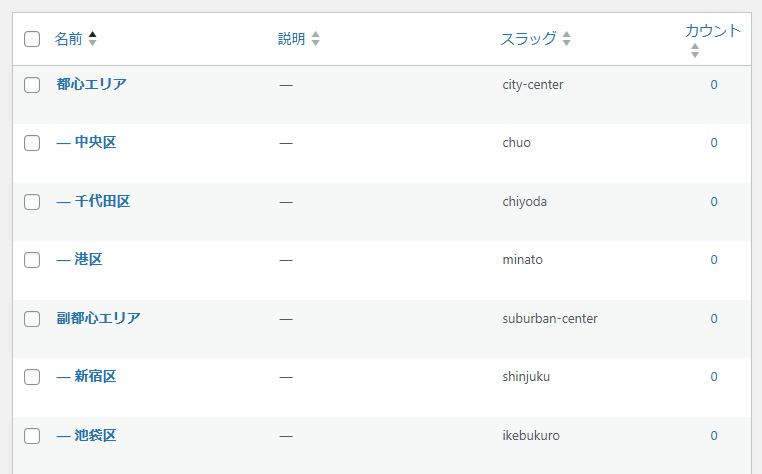
Task: Click the count value for 港区
Action: [x=714, y=260]
